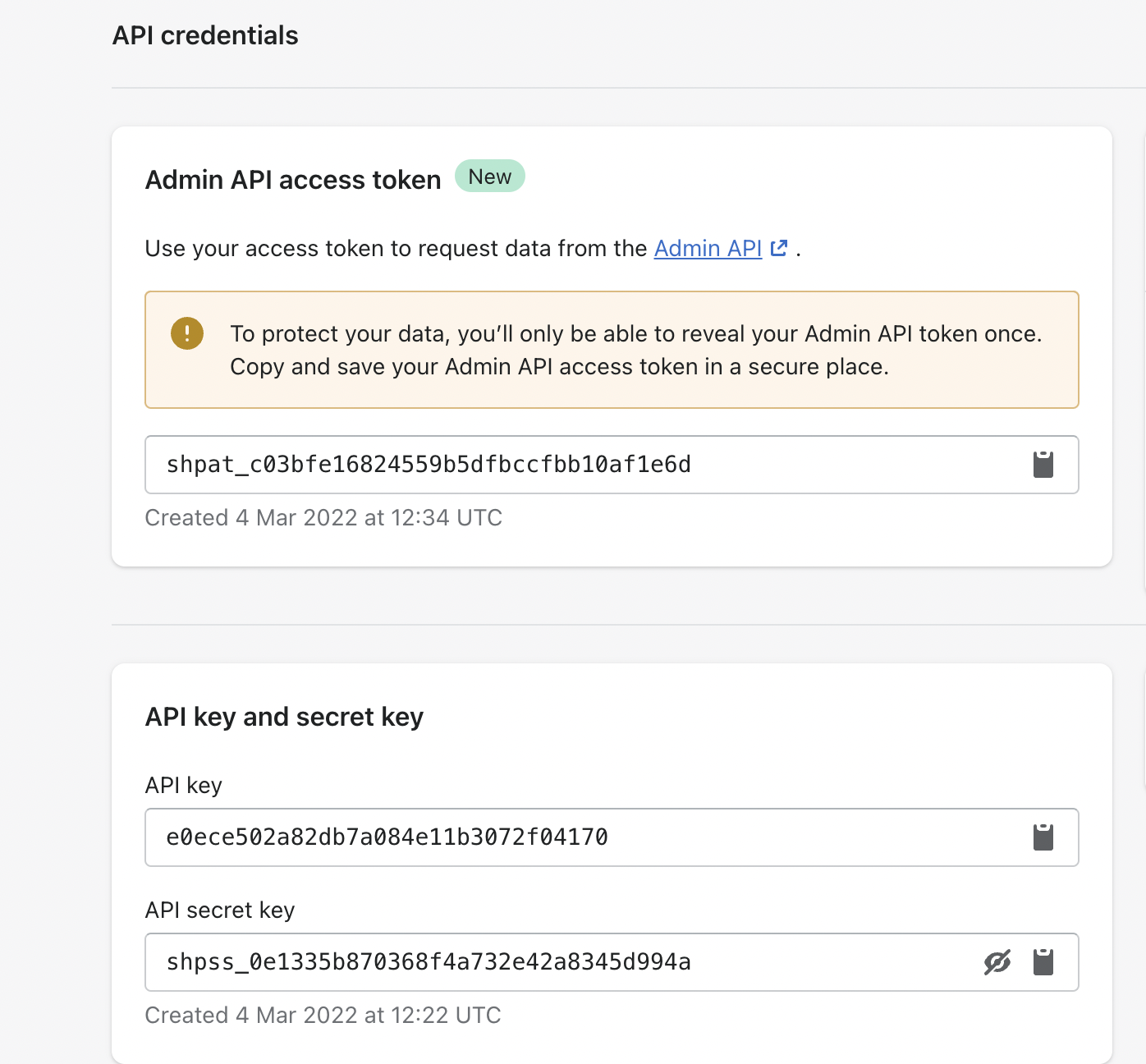Click the API key and secret key heading
1146x1064 pixels.
pos(284,717)
